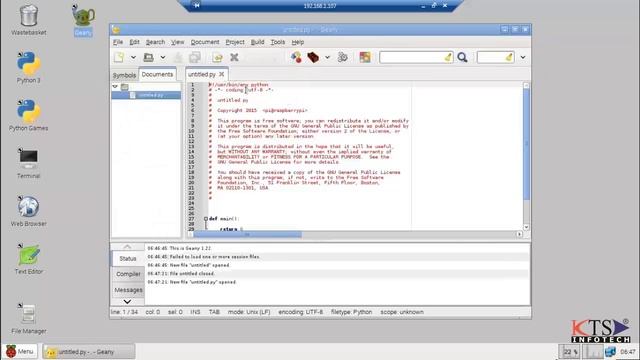Open the Search menu
This screenshot has height=360, width=640.
point(156,42)
